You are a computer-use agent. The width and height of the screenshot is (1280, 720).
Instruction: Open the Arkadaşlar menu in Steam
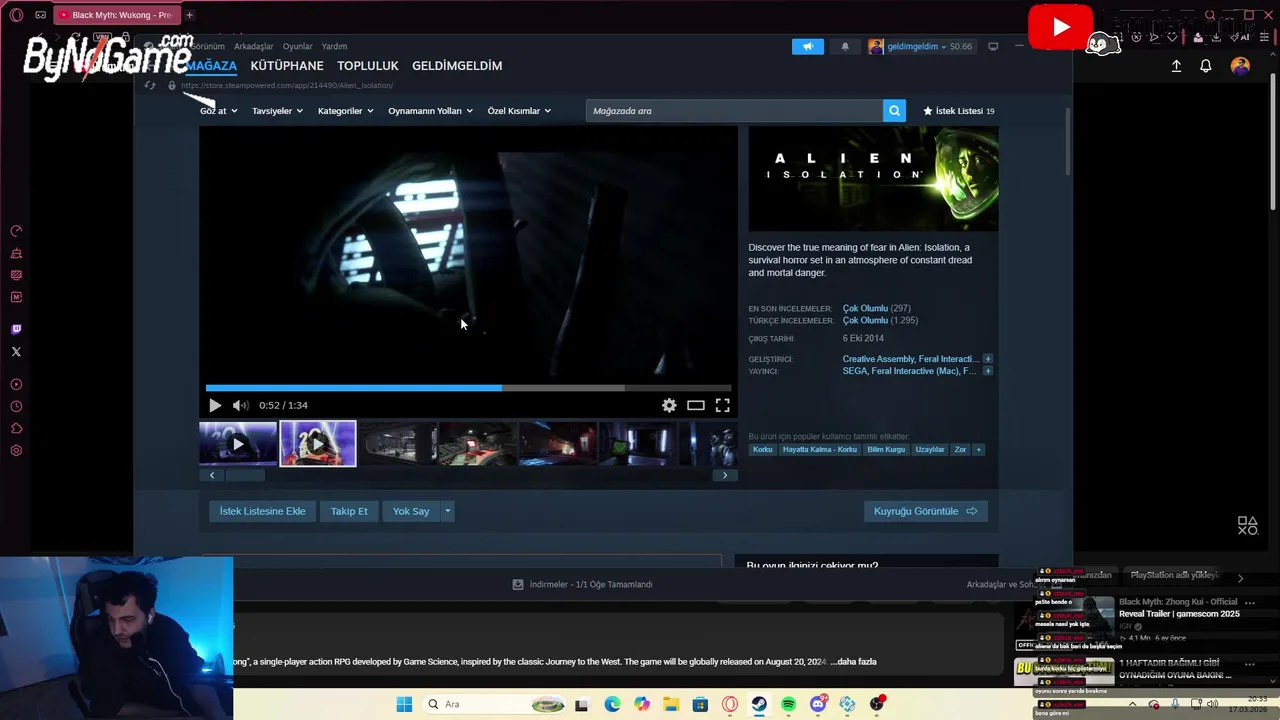pos(254,46)
